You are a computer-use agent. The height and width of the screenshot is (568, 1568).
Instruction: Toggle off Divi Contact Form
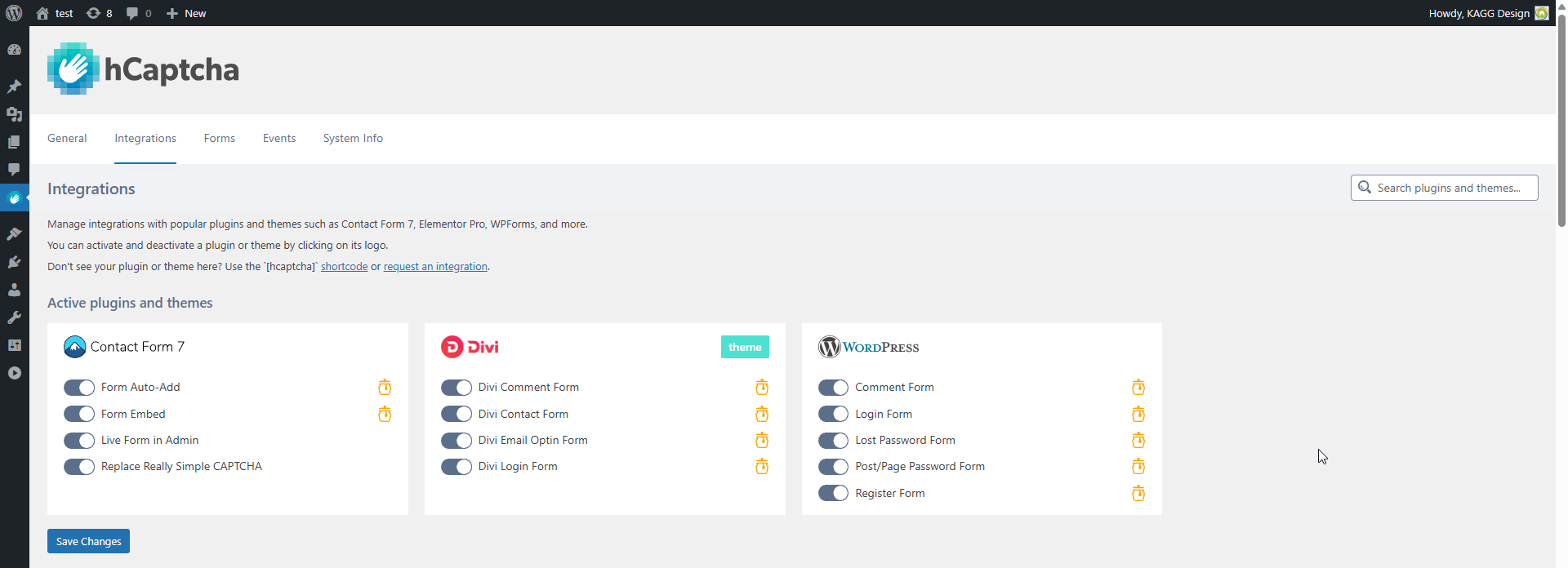coord(457,414)
